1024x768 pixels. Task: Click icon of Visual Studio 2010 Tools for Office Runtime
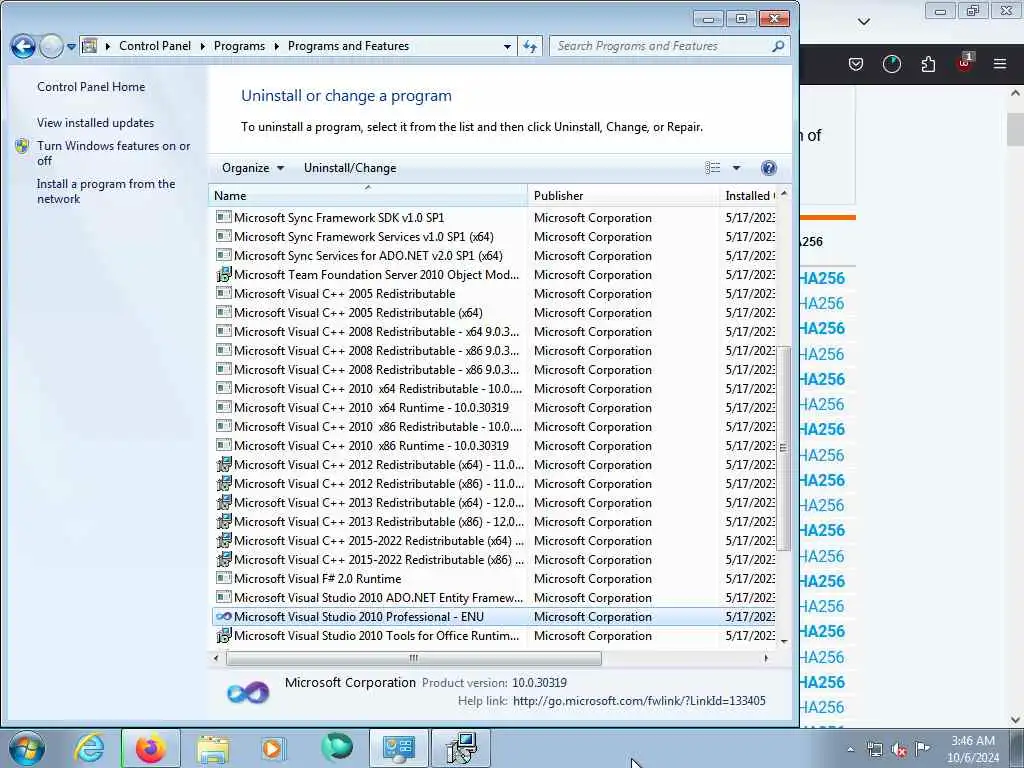click(223, 635)
